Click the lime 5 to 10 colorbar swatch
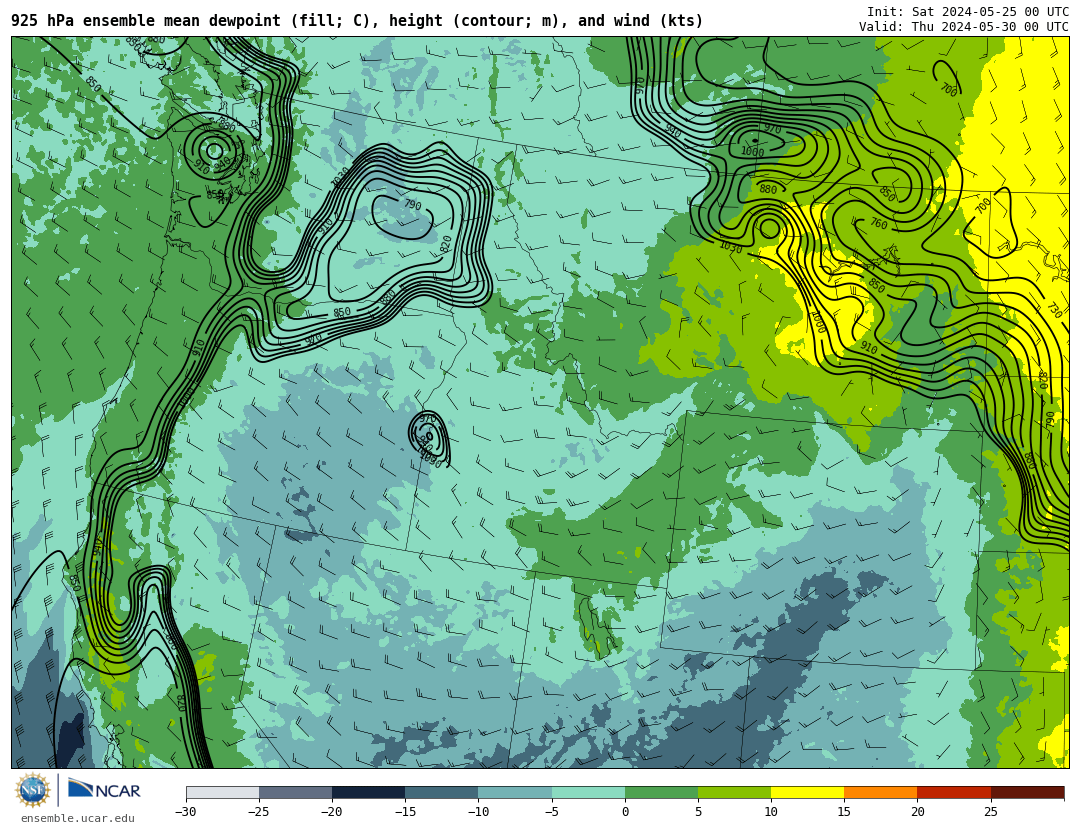This screenshot has width=1080, height=831. click(x=734, y=792)
